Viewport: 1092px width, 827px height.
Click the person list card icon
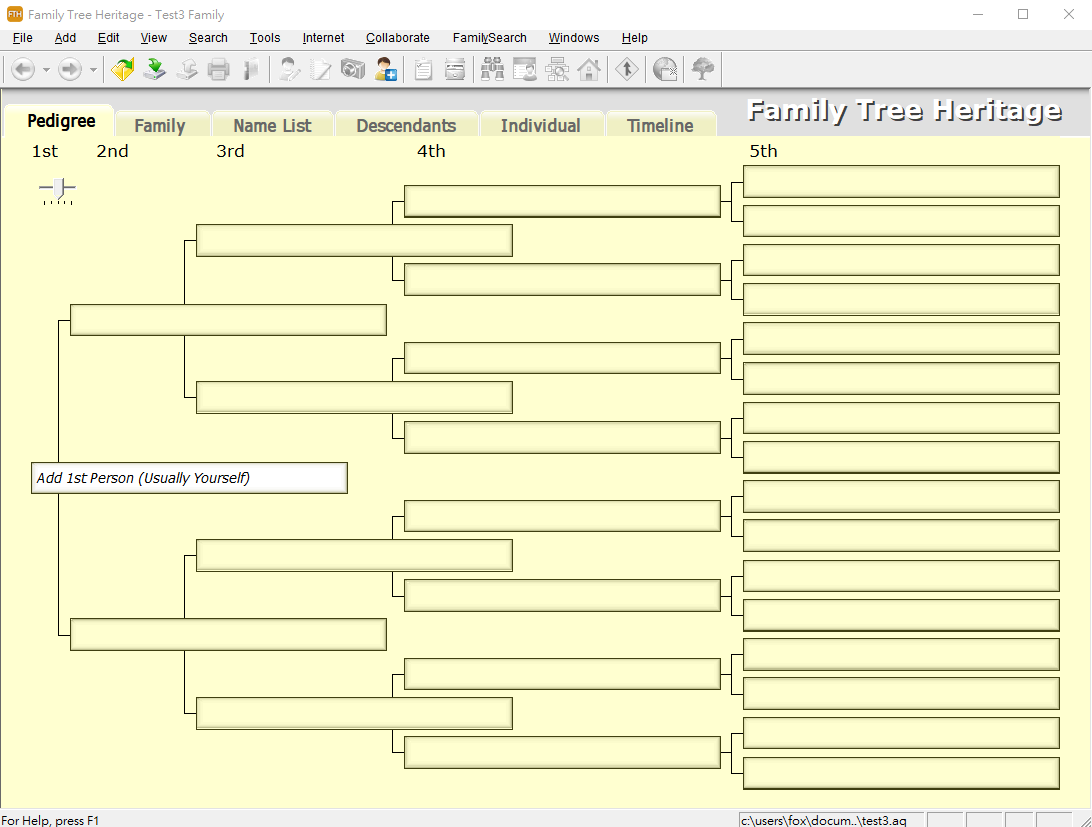tap(524, 69)
